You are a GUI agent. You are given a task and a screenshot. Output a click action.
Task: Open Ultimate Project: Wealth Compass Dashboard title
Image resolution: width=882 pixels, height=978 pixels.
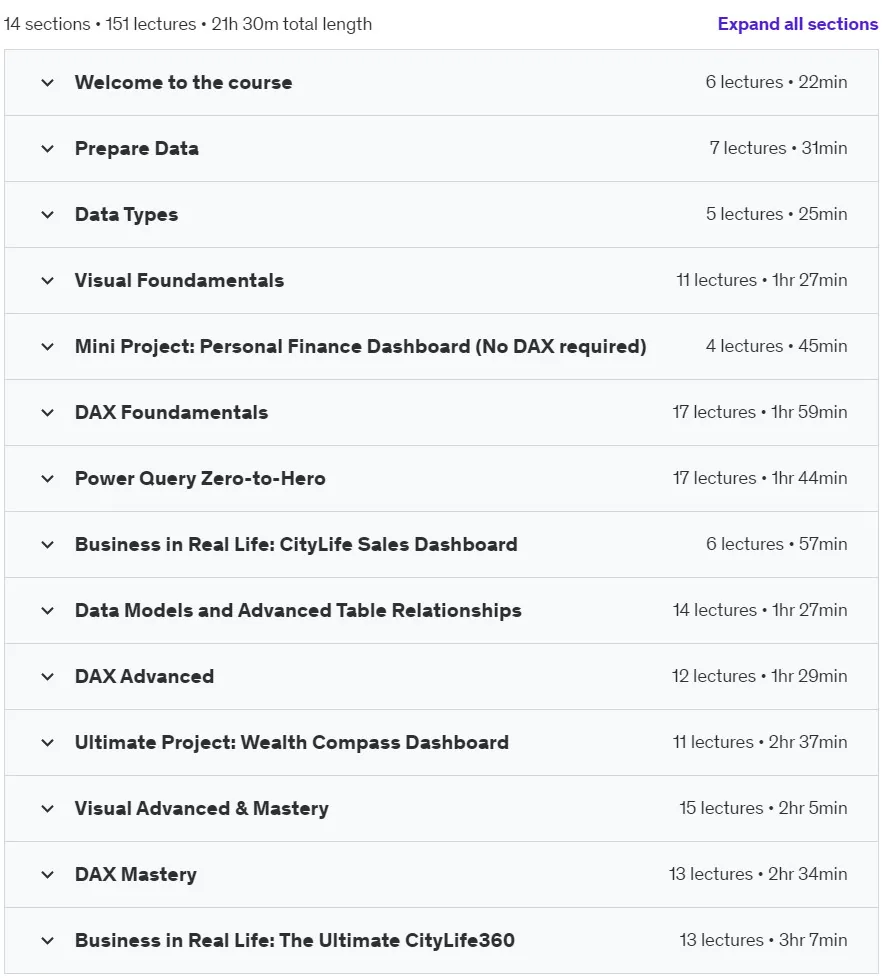(292, 742)
